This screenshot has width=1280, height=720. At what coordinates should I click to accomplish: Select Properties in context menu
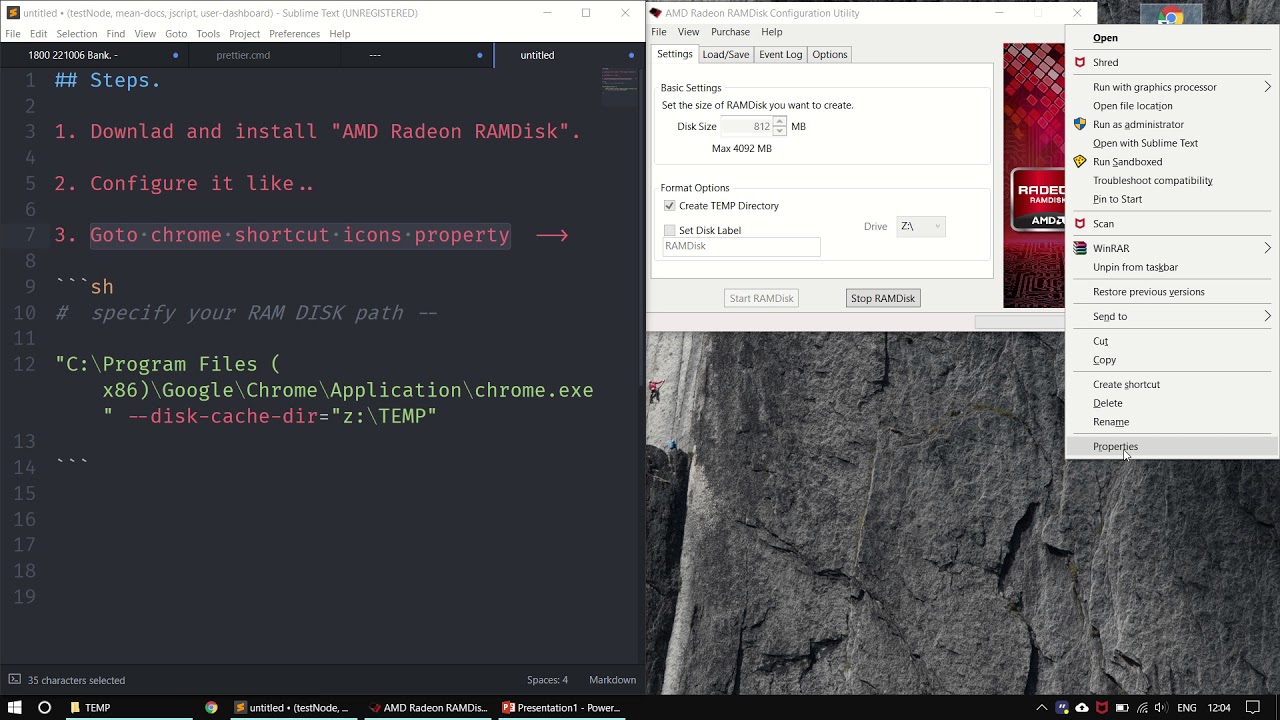point(1172,446)
